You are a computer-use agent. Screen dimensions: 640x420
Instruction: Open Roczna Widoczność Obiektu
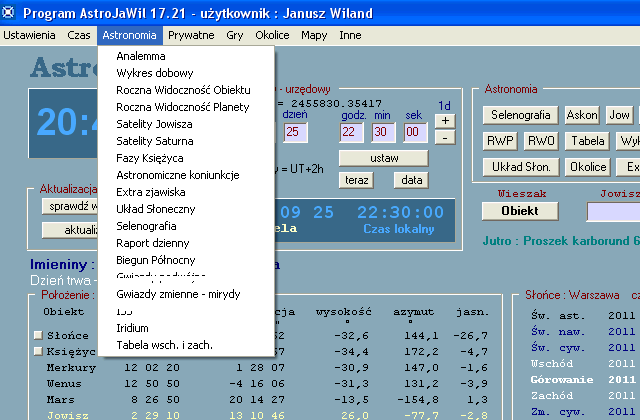[x=186, y=90]
